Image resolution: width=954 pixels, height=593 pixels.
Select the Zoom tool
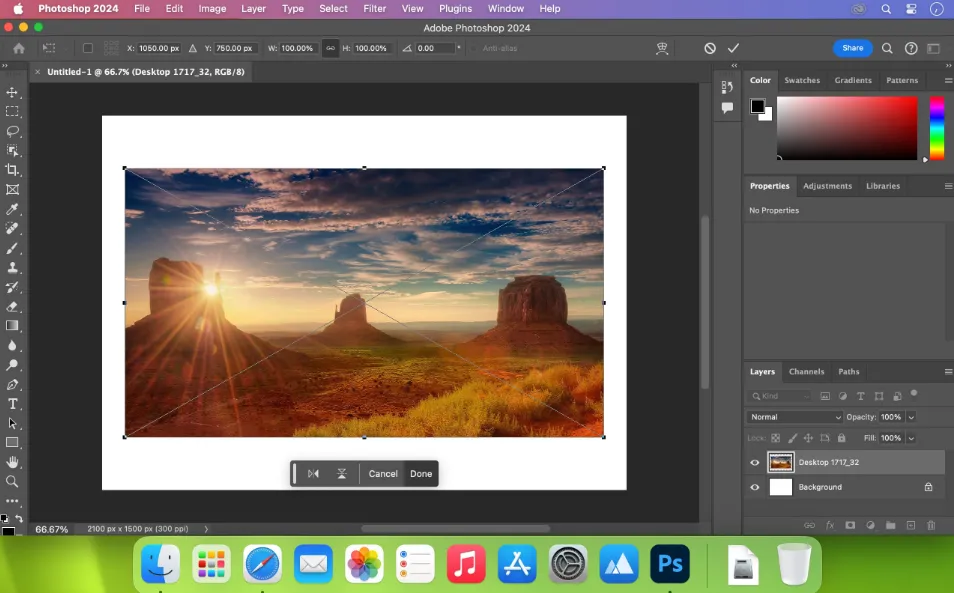12,482
